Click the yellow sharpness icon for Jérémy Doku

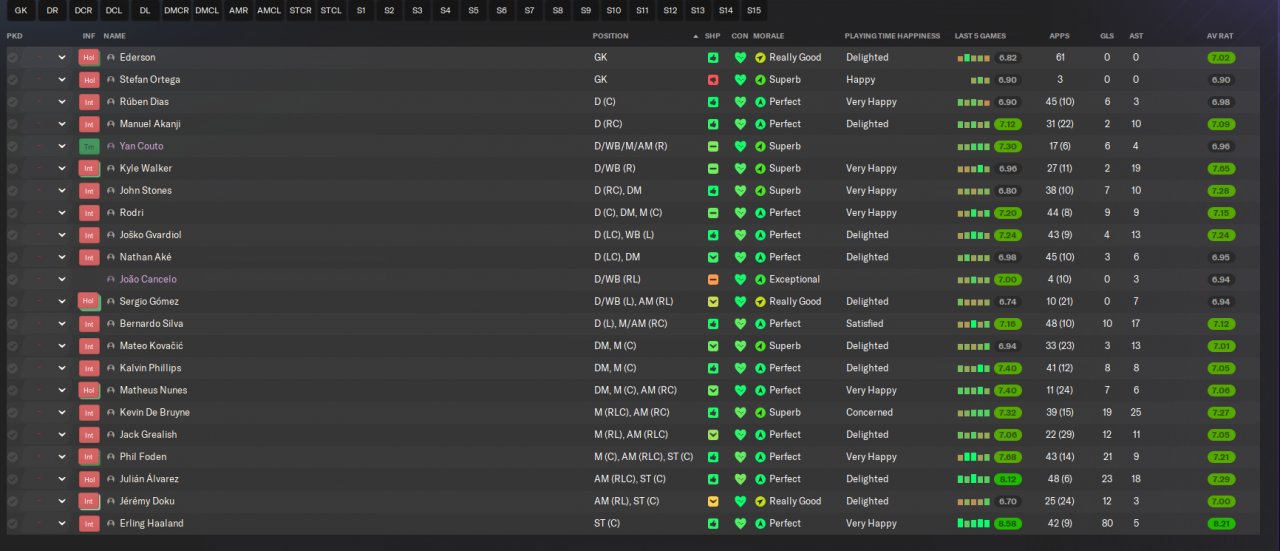[713, 502]
